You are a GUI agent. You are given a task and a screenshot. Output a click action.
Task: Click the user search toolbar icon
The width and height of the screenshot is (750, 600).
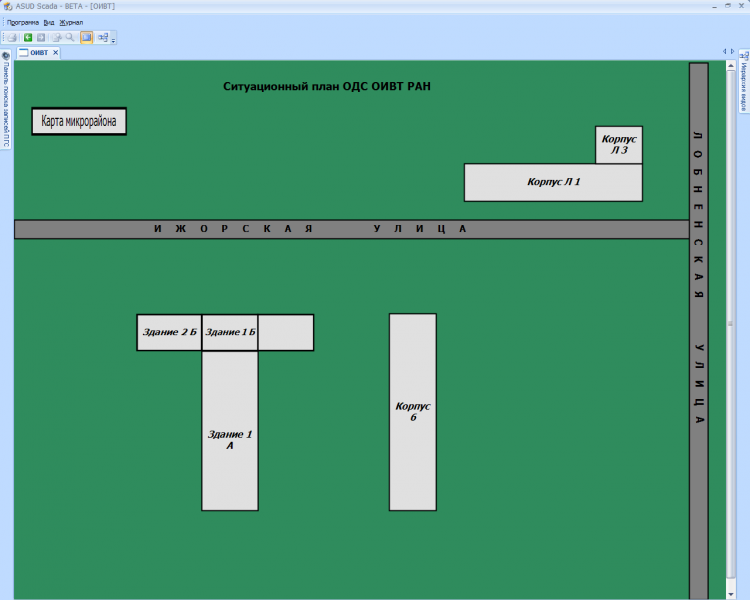56,37
